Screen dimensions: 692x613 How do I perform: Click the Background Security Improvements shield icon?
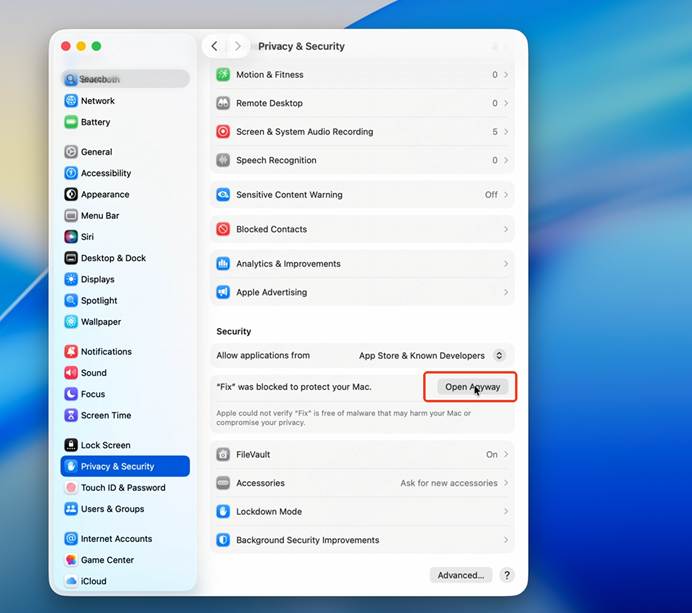point(223,540)
